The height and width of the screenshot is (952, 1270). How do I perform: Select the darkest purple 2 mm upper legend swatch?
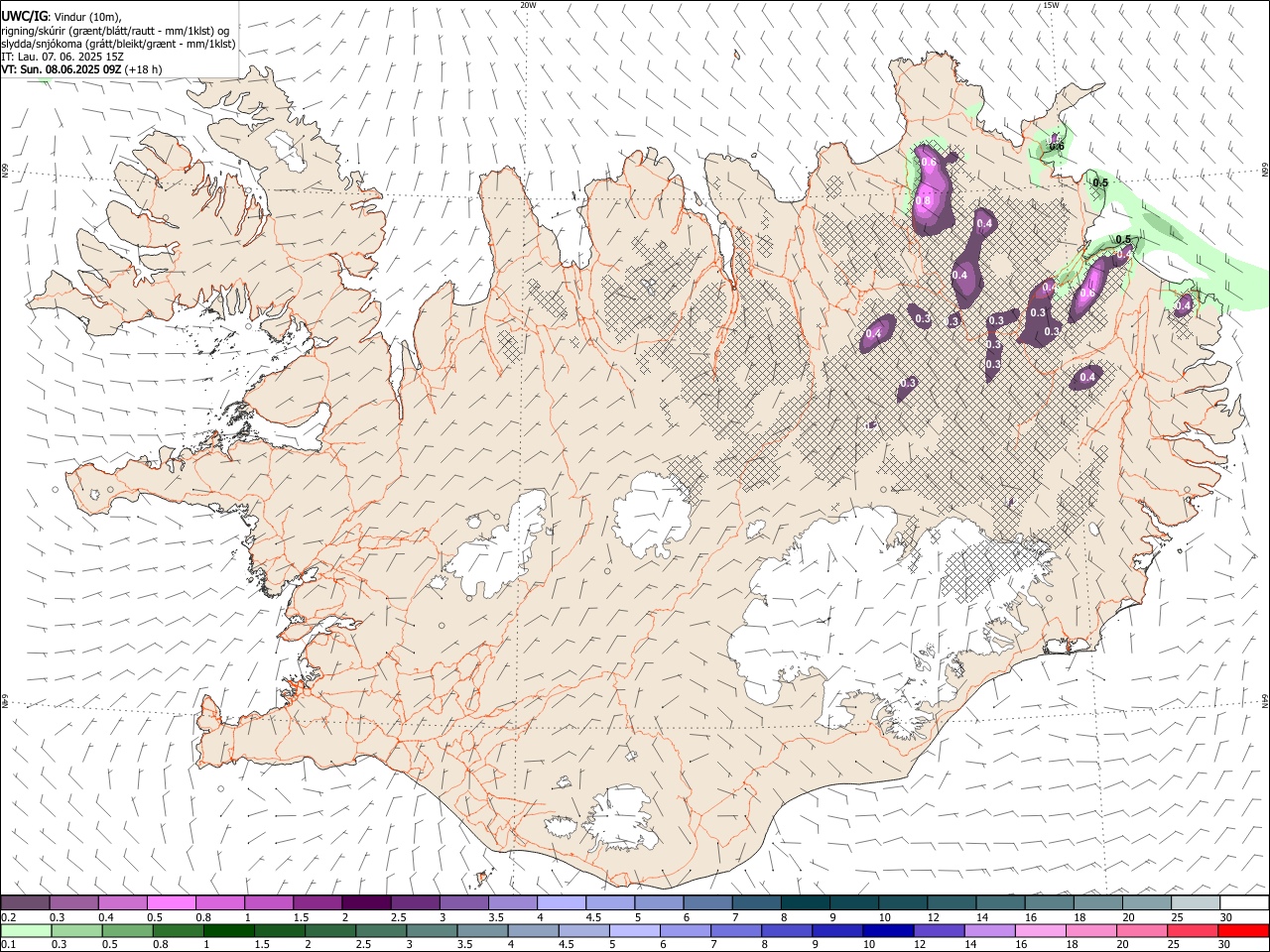point(365,903)
